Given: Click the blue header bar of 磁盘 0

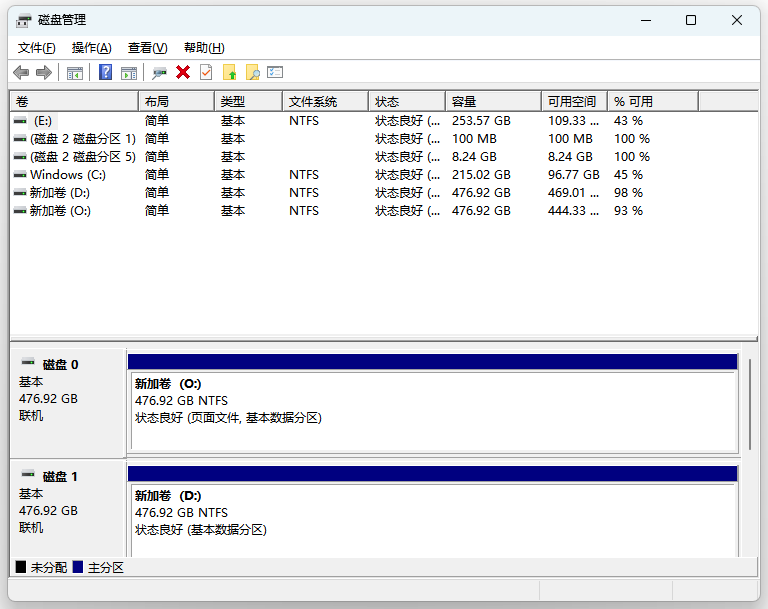Looking at the screenshot, I should tap(432, 362).
